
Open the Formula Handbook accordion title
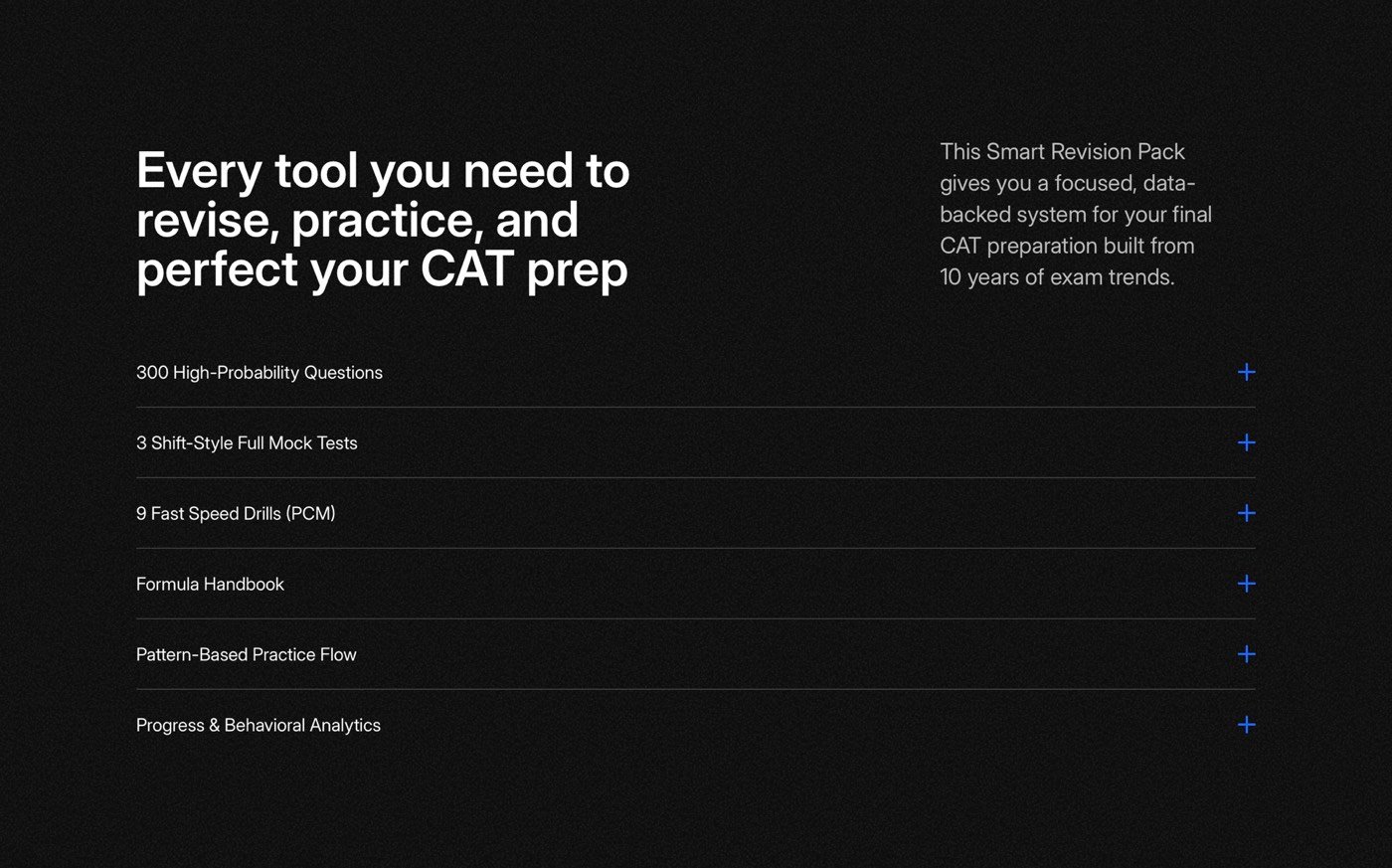pos(210,585)
